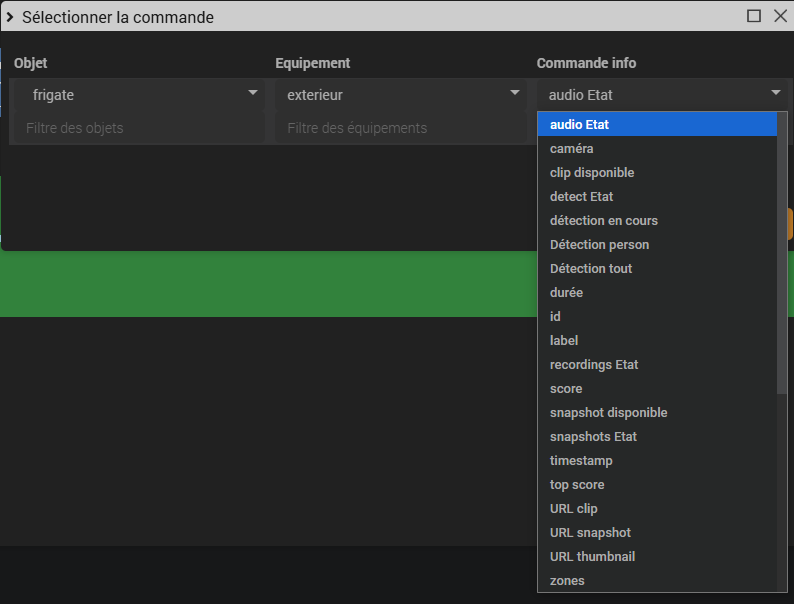This screenshot has width=794, height=604.
Task: Close the Sélectionner la commande dialog
Action: click(780, 16)
